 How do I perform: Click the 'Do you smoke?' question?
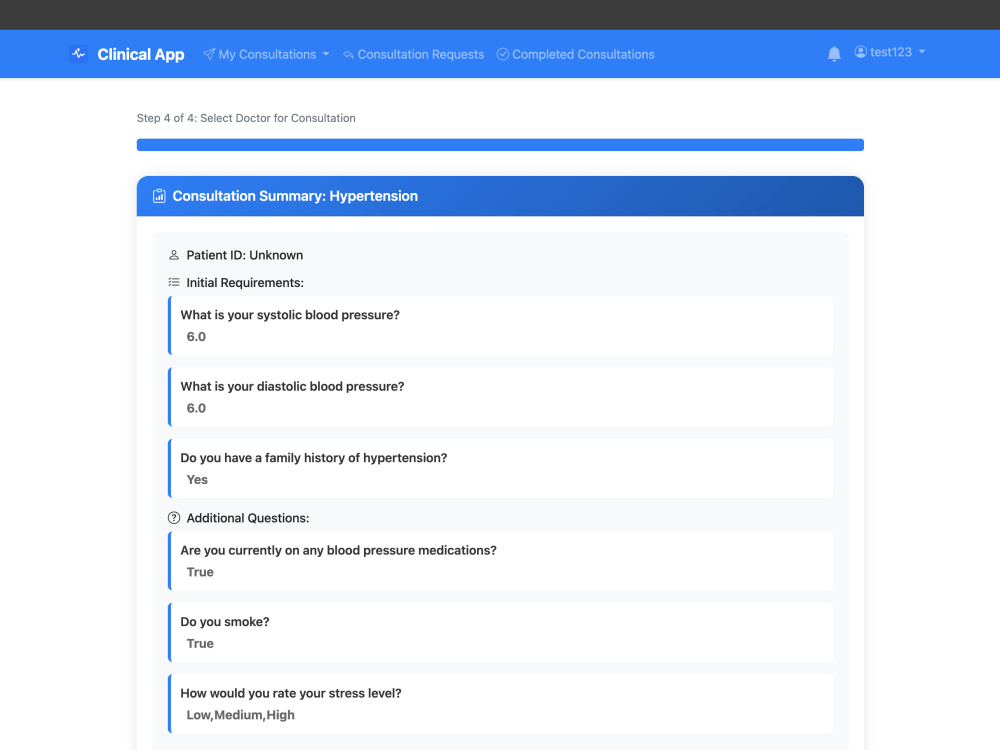pyautogui.click(x=225, y=622)
